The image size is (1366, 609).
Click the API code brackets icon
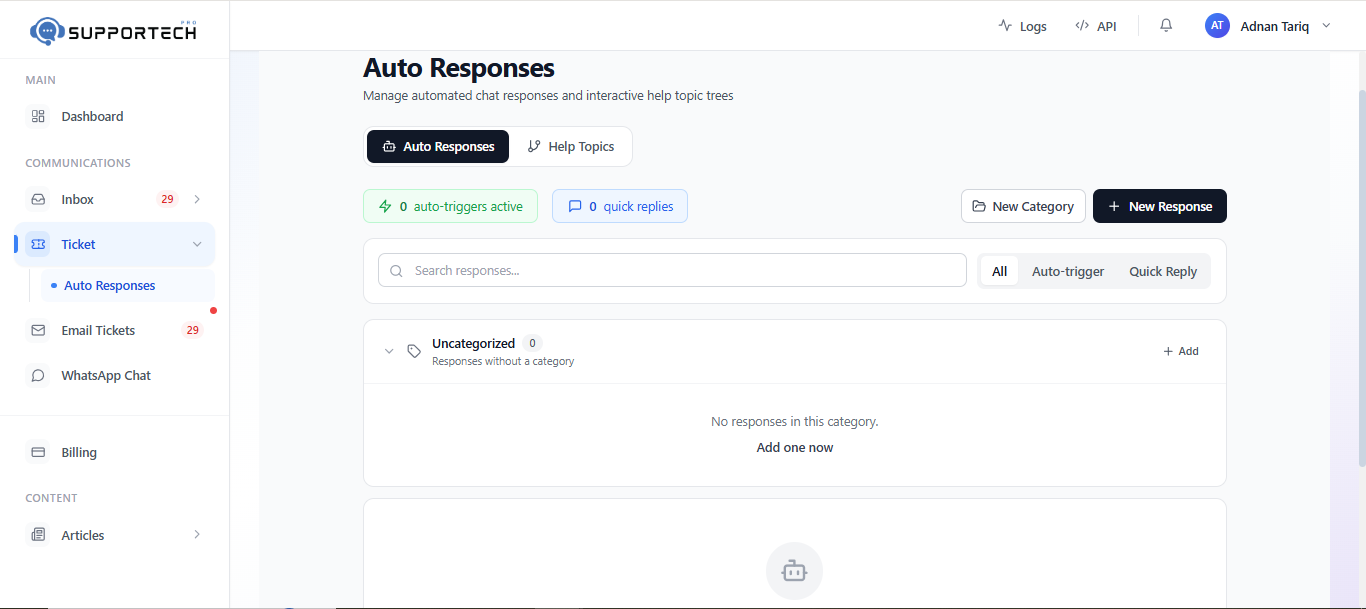coord(1082,26)
